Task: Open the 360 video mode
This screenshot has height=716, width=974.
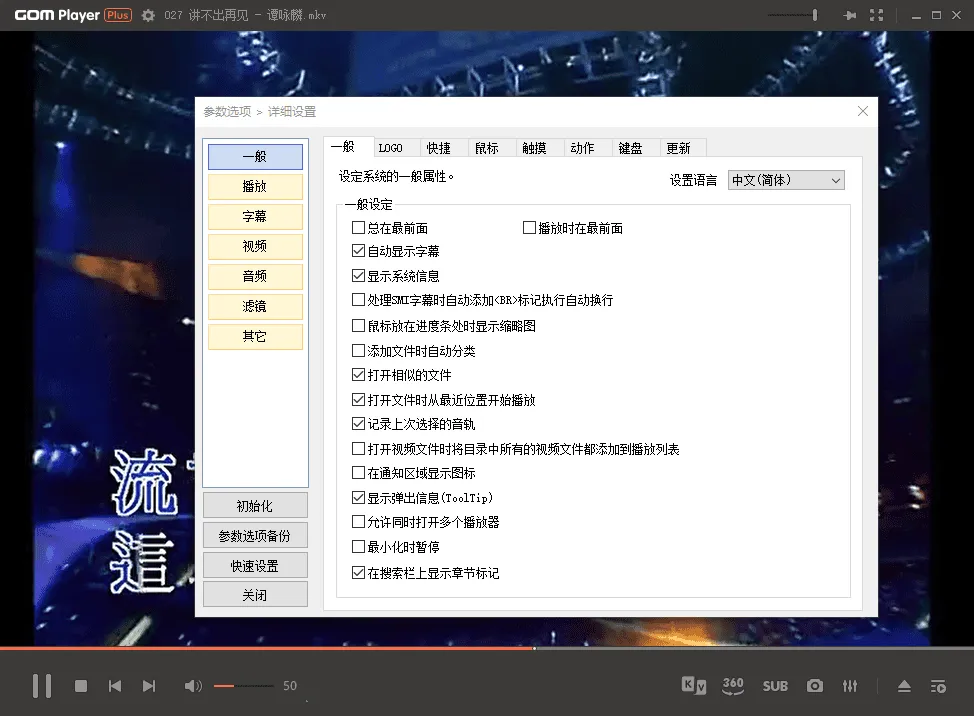Action: tap(733, 686)
